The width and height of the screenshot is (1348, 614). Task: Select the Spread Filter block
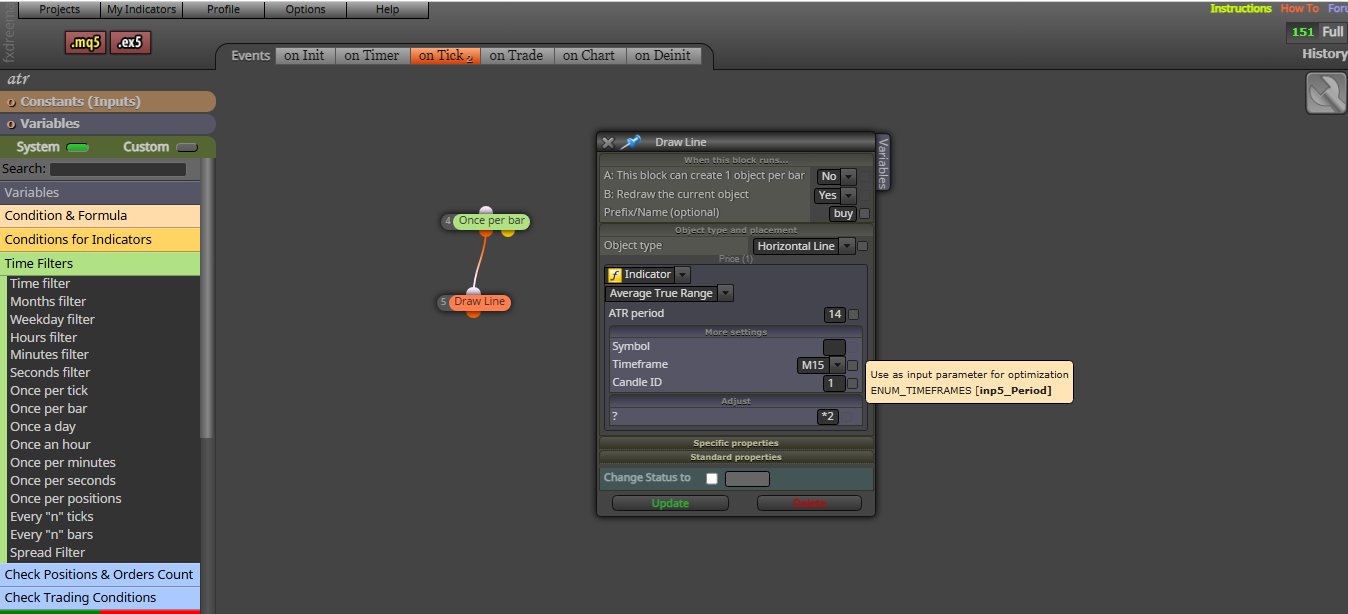tap(47, 553)
